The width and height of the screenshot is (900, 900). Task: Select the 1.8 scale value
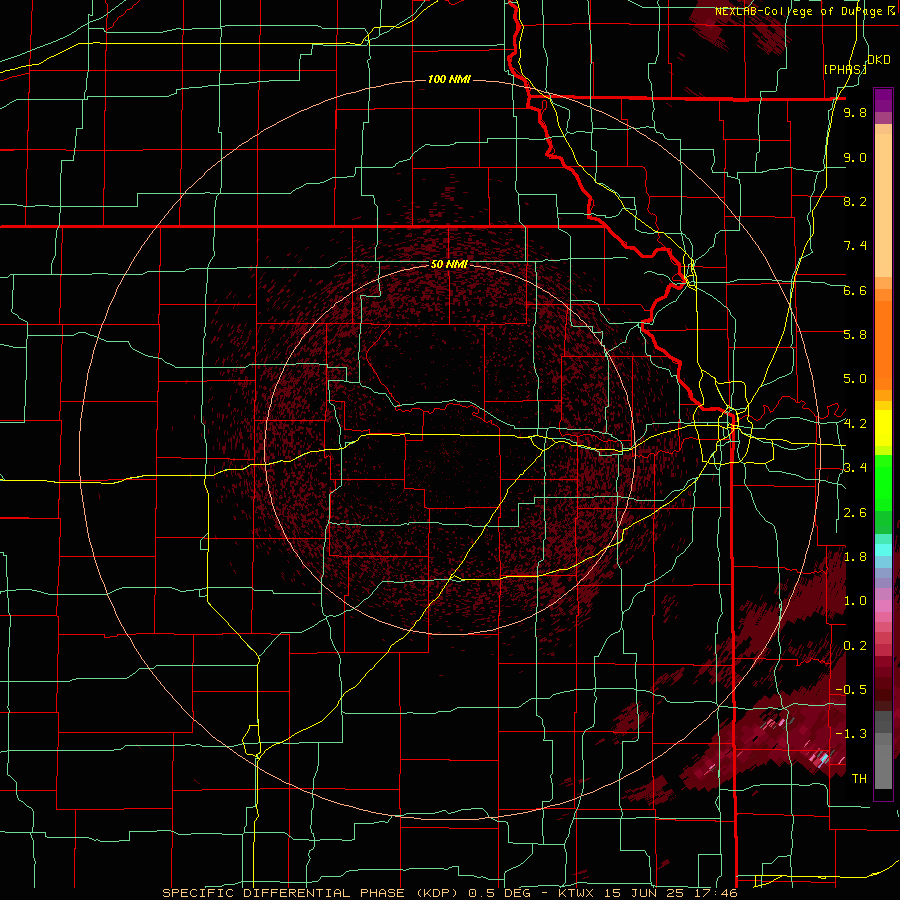[x=855, y=557]
